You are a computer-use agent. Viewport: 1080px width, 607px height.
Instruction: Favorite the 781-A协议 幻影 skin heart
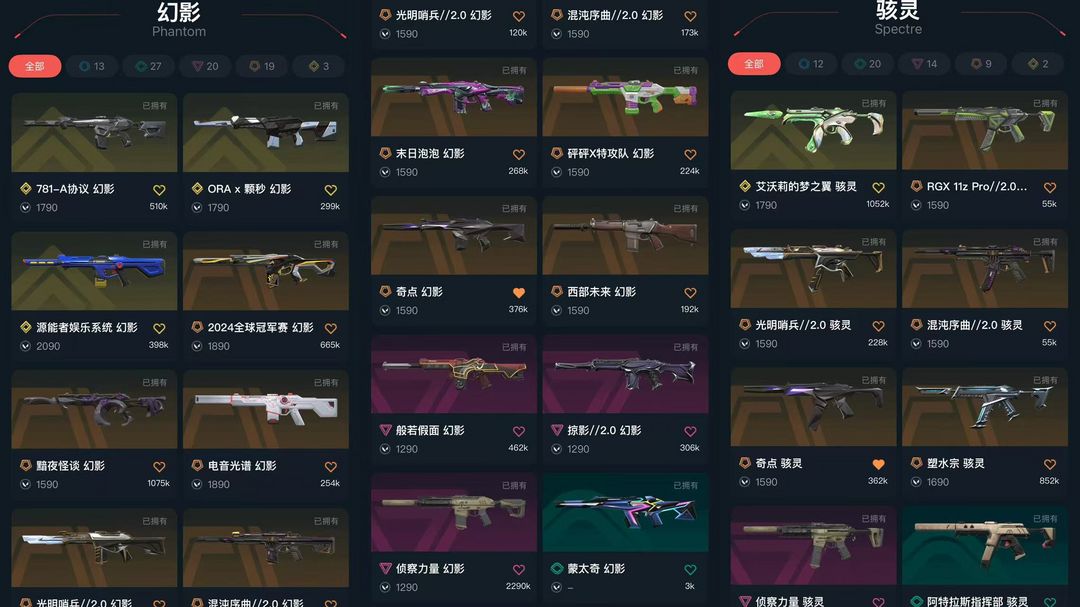pos(159,189)
